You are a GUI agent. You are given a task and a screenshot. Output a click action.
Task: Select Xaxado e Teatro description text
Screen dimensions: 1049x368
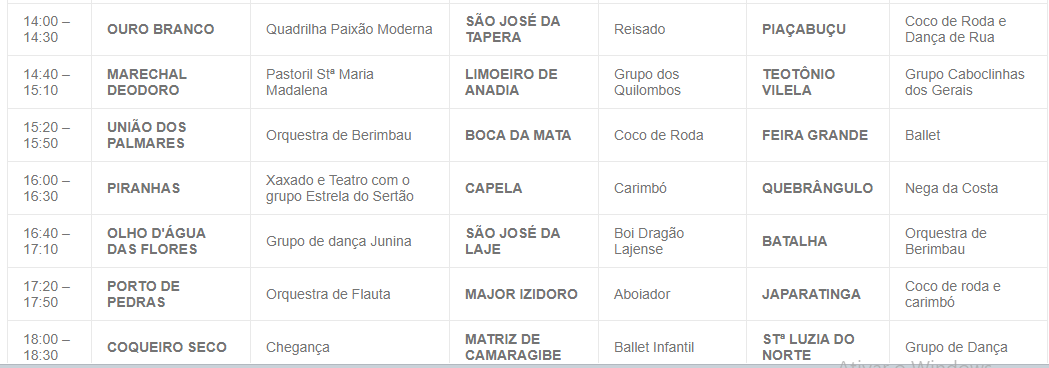pos(340,188)
